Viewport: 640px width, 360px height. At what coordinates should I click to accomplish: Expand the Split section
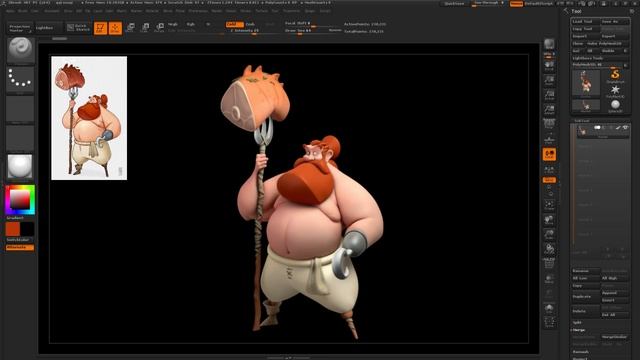coord(577,322)
